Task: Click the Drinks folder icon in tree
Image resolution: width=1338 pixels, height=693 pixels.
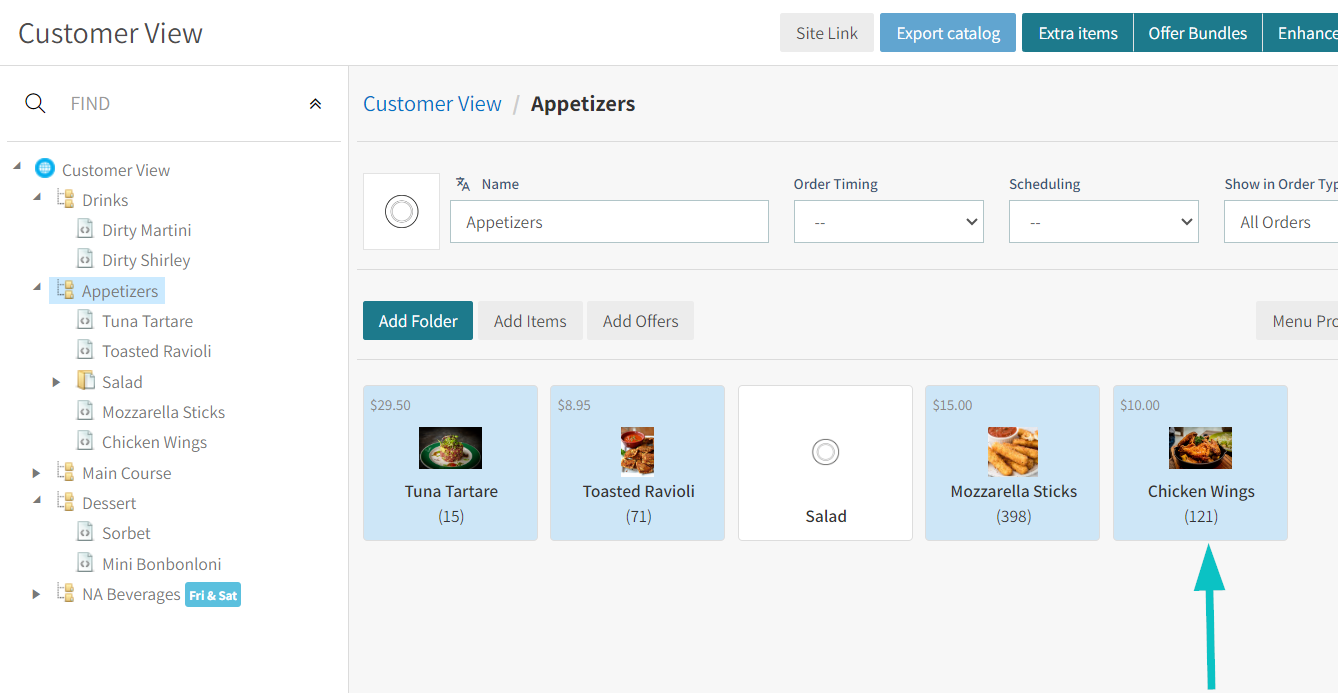Action: [65, 199]
